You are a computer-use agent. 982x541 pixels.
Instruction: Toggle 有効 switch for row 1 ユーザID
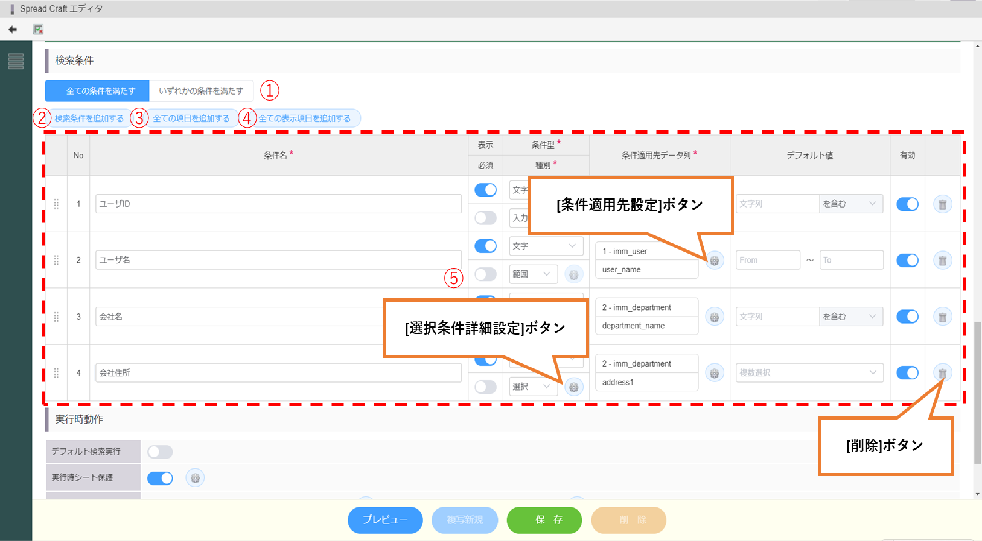[x=908, y=204]
